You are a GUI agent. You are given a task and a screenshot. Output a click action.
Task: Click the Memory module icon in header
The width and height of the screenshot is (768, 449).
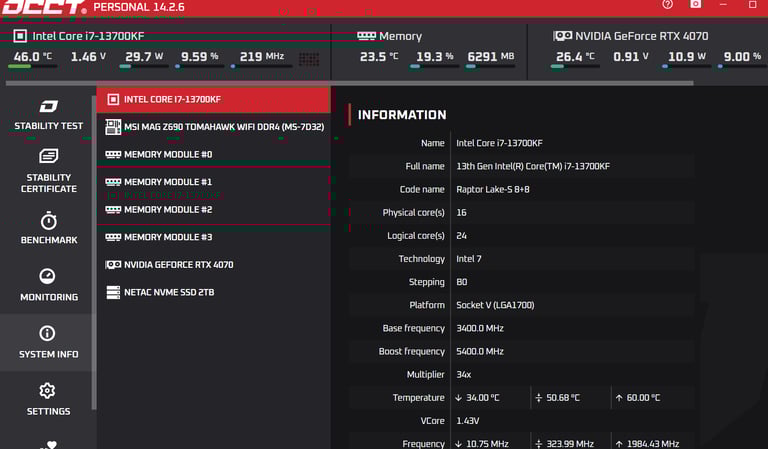click(366, 36)
